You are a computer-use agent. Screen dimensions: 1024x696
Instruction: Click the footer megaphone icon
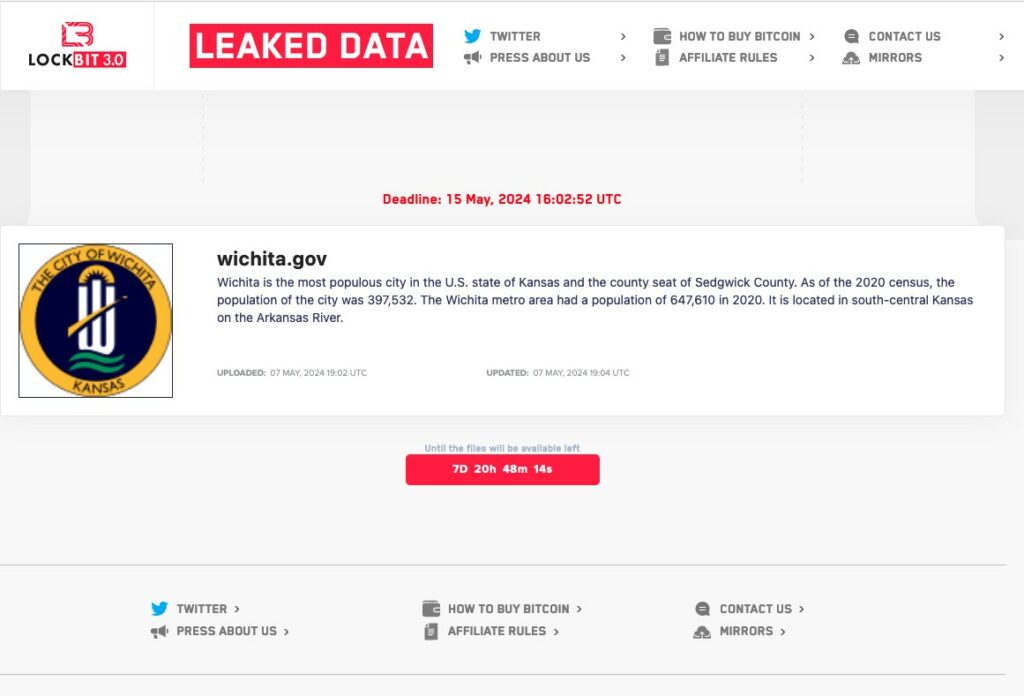(x=159, y=632)
